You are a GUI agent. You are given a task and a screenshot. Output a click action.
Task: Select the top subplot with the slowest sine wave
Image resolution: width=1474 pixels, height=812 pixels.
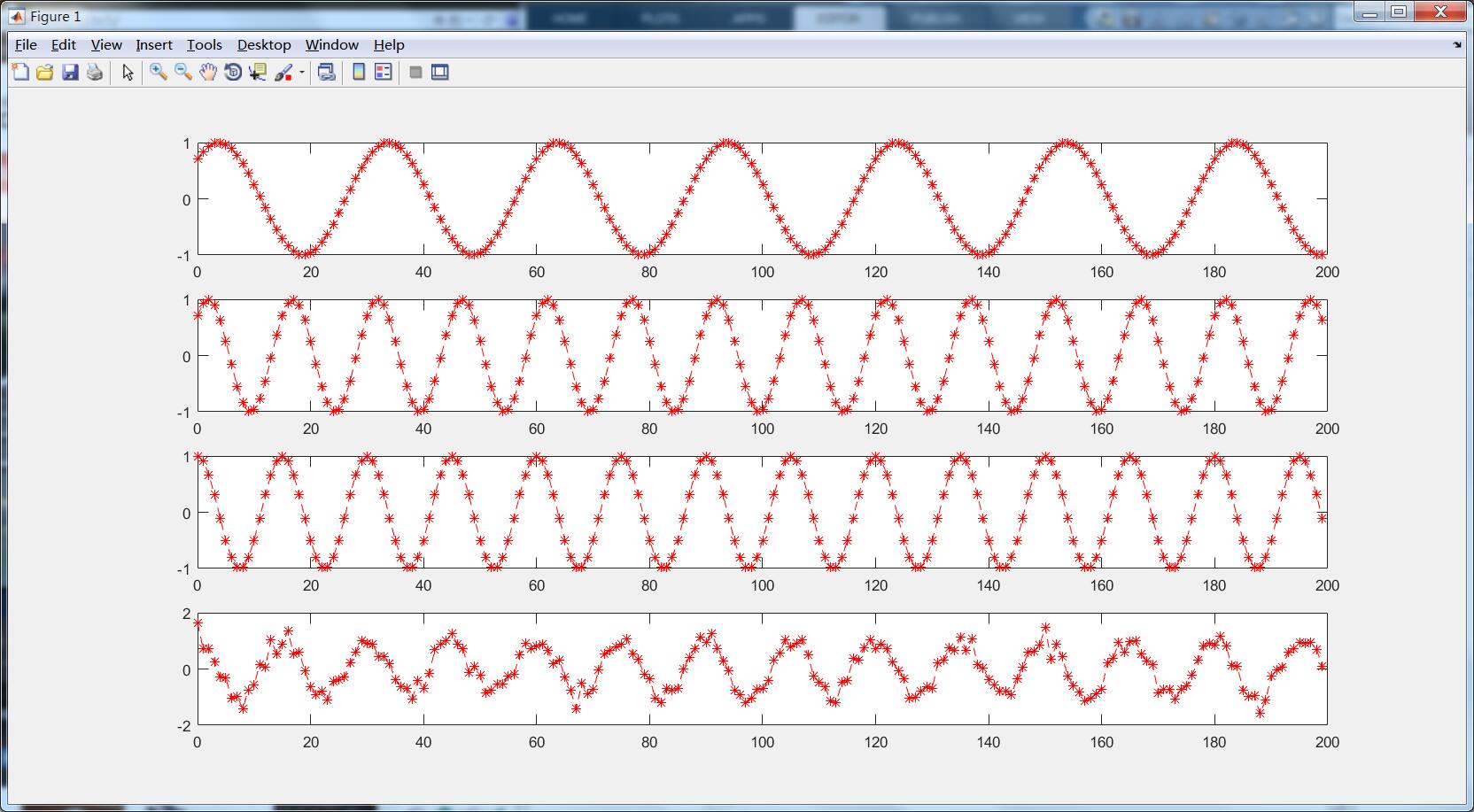point(762,199)
